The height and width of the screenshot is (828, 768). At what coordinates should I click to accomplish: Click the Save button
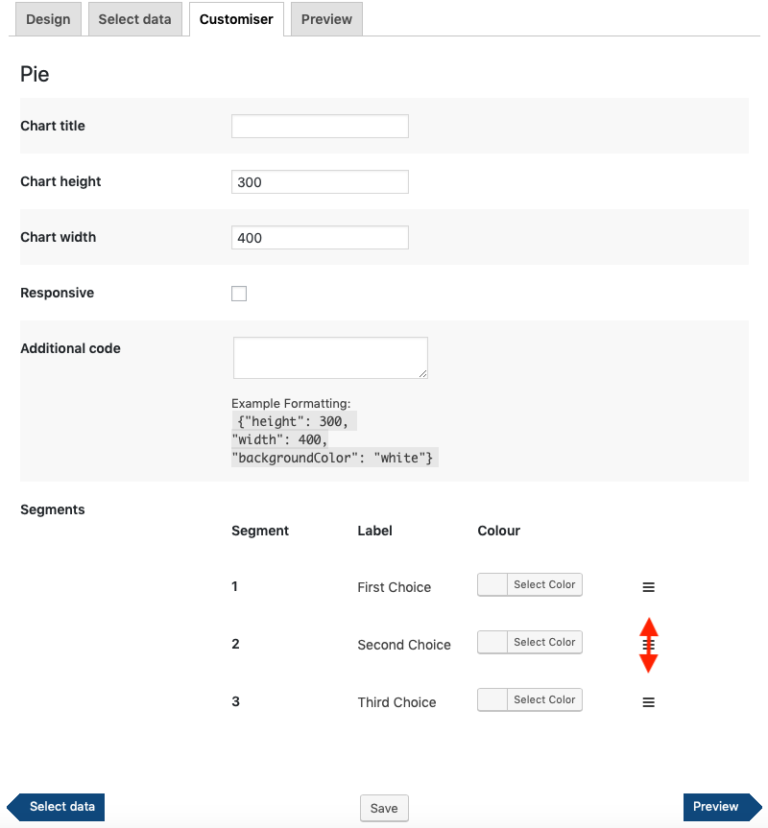[x=384, y=807]
